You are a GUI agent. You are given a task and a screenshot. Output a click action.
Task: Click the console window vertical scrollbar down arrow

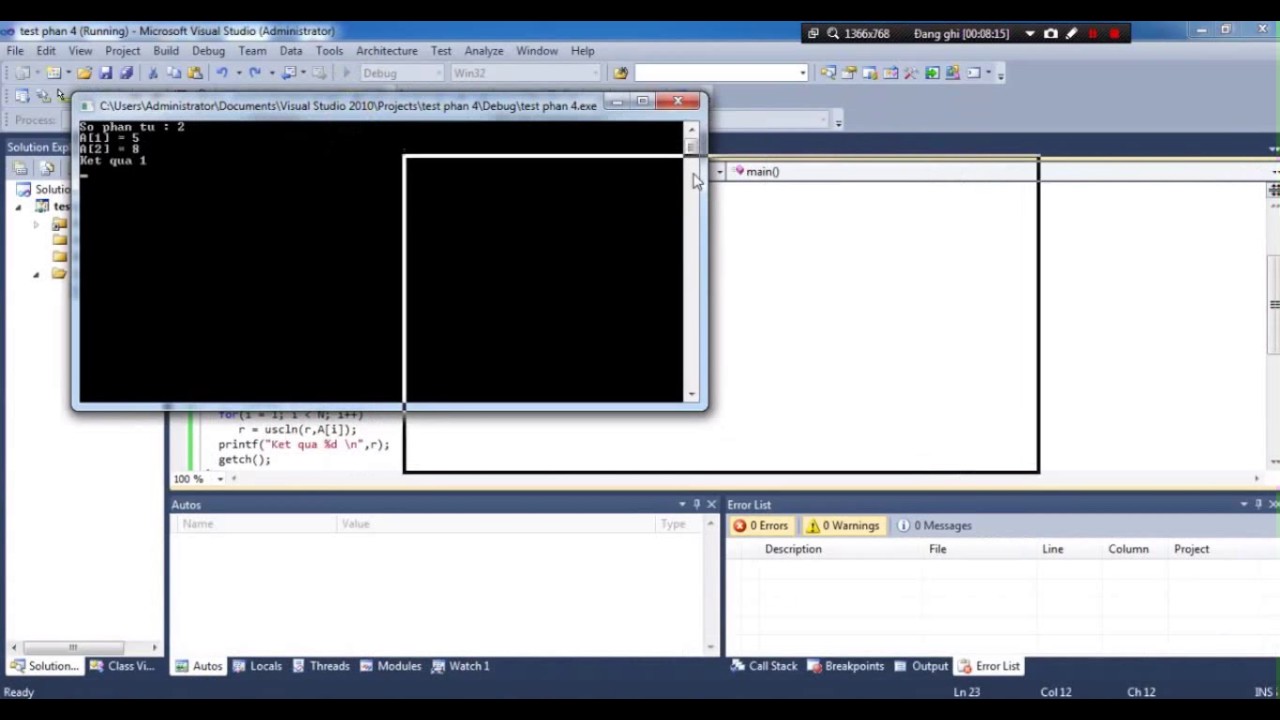pyautogui.click(x=691, y=395)
